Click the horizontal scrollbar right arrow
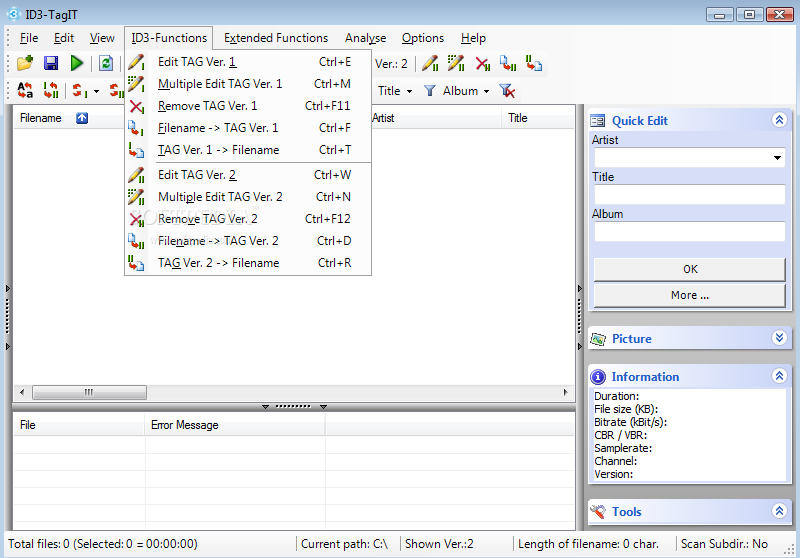This screenshot has width=800, height=558. 565,392
